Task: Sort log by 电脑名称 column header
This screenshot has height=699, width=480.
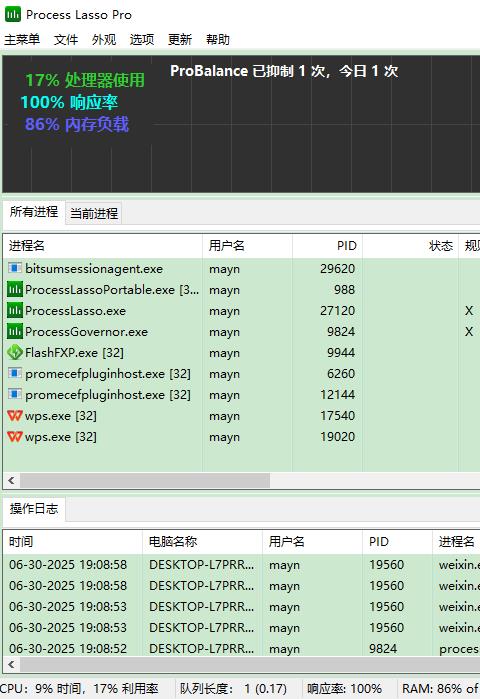Action: coord(202,542)
